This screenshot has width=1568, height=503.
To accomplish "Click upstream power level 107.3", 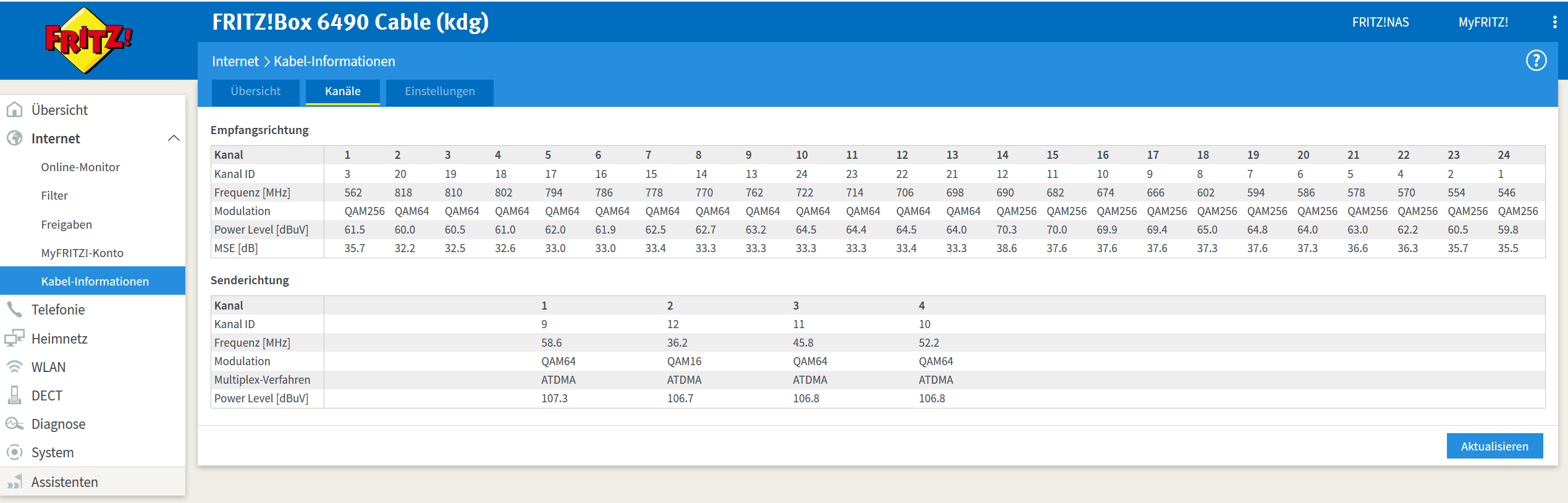I will tap(554, 398).
